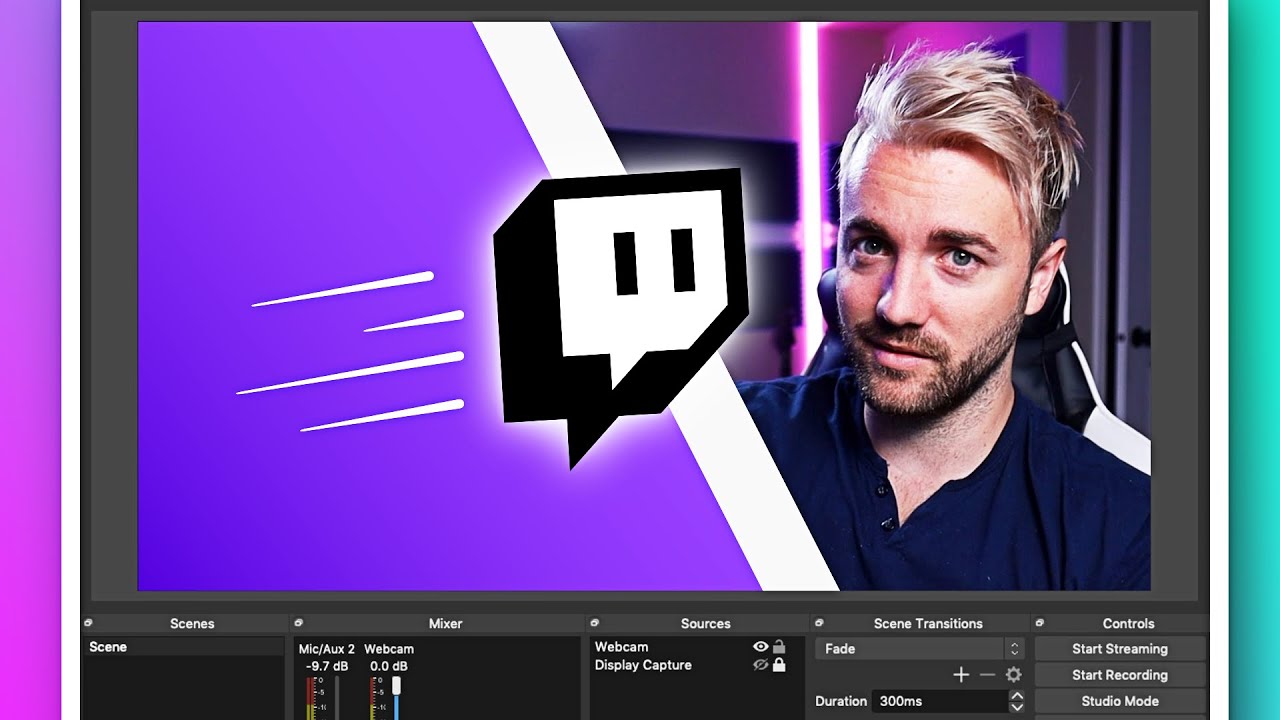
Task: Unlock the Display Capture source
Action: pyautogui.click(x=779, y=665)
